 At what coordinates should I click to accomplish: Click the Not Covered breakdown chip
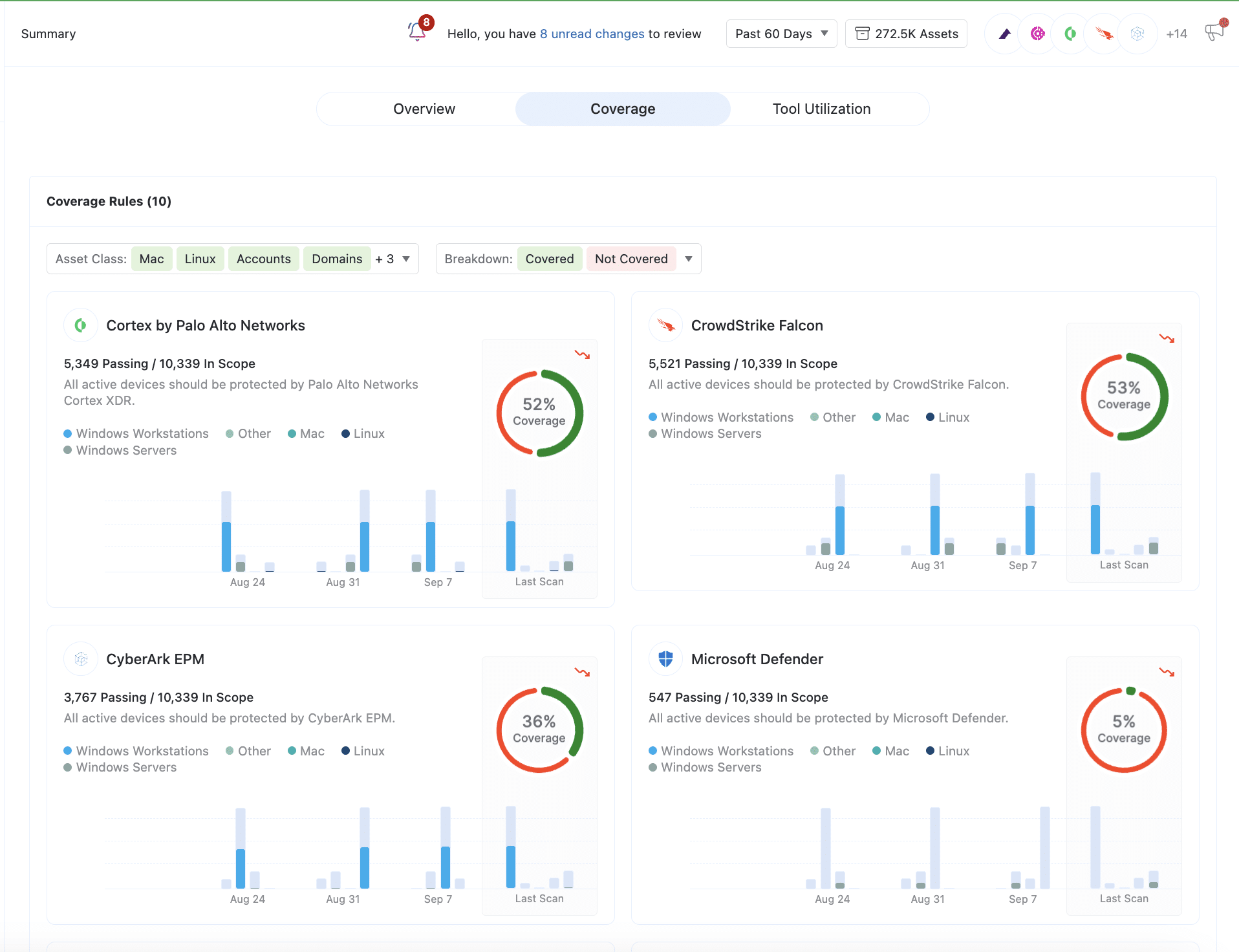631,259
